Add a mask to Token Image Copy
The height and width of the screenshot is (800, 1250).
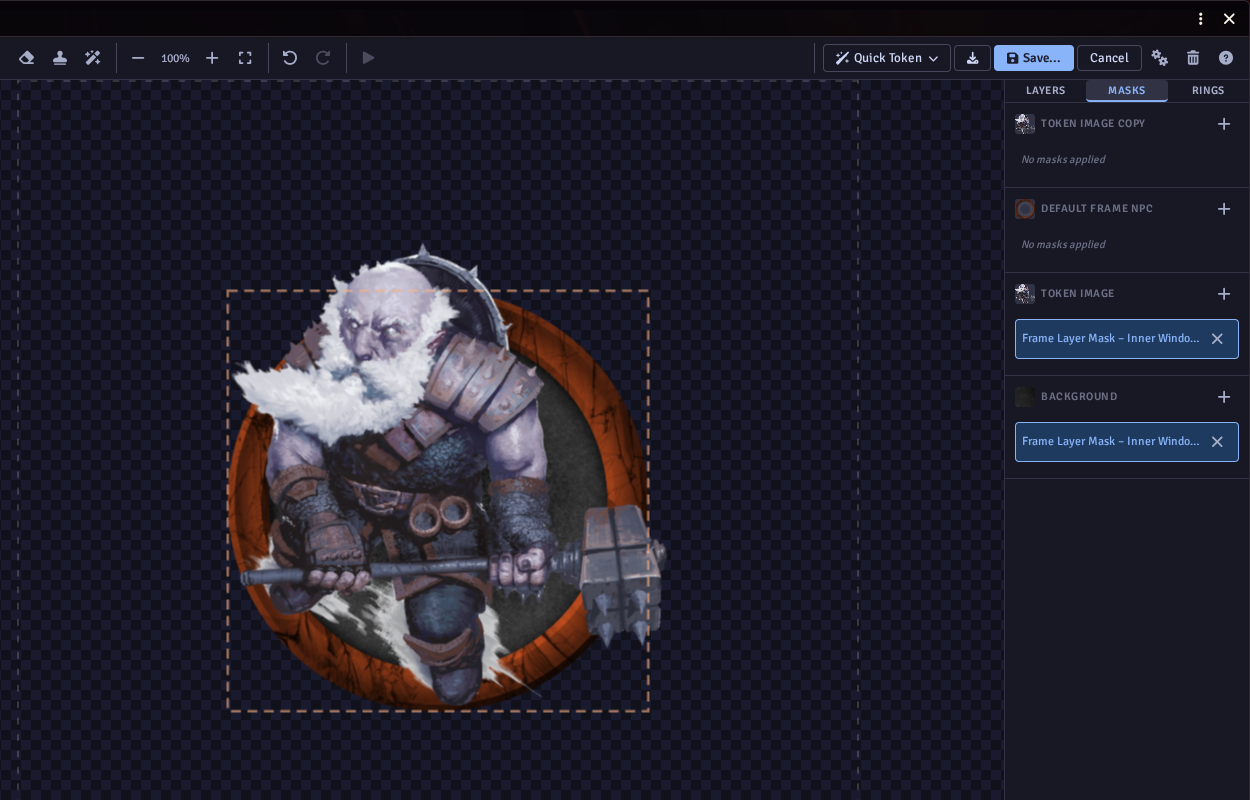[x=1224, y=124]
